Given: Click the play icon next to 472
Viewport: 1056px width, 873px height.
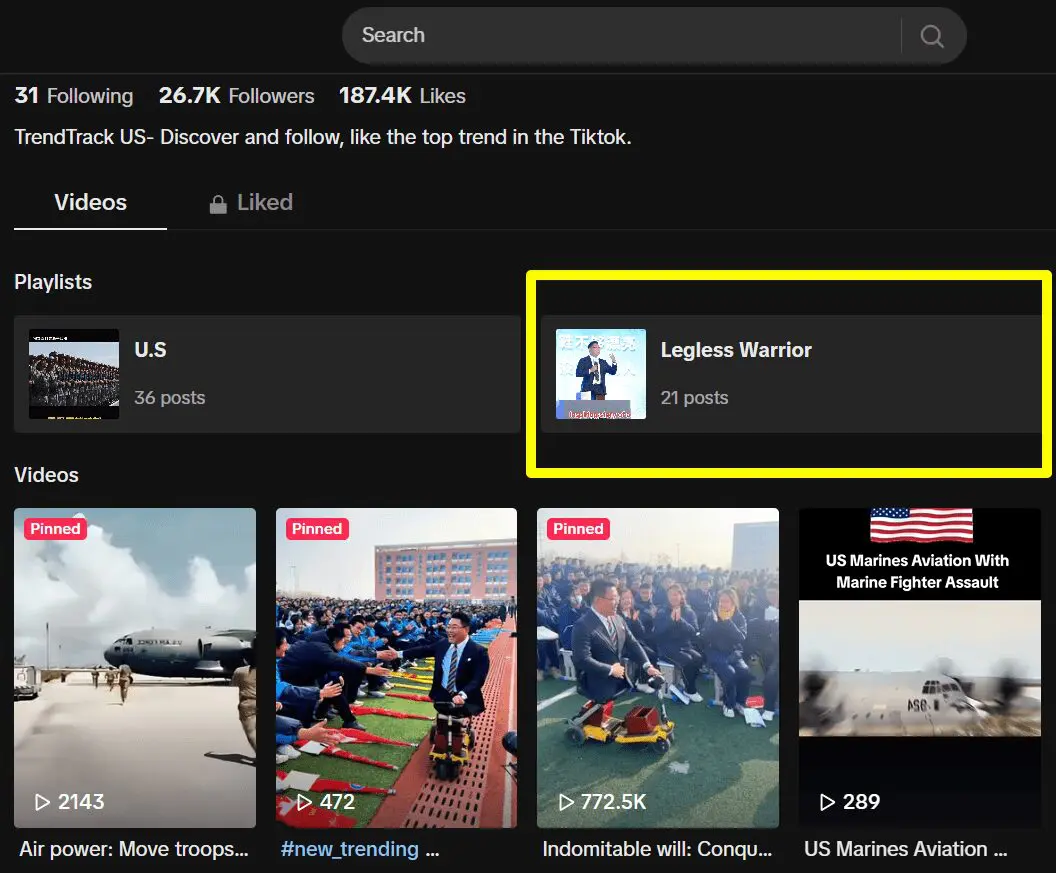Looking at the screenshot, I should coord(304,802).
